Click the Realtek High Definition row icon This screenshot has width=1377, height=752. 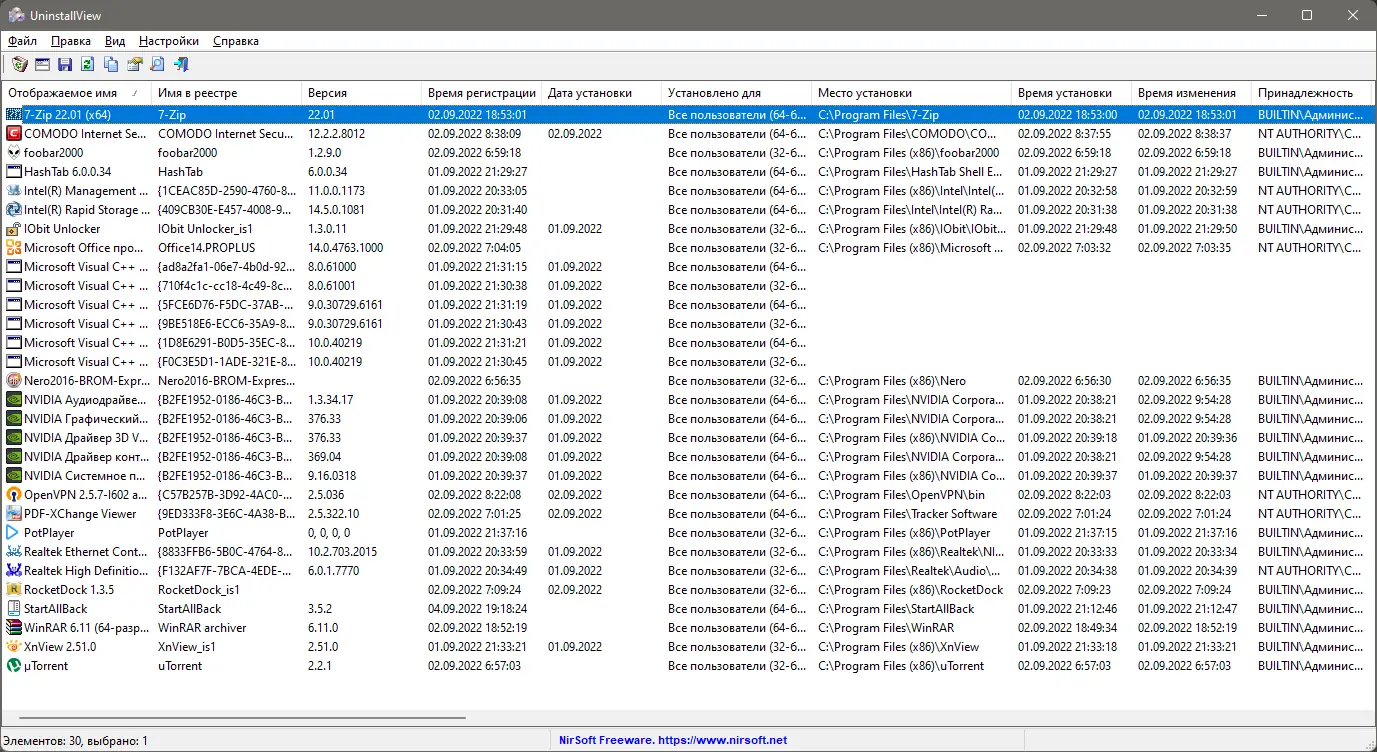point(14,571)
